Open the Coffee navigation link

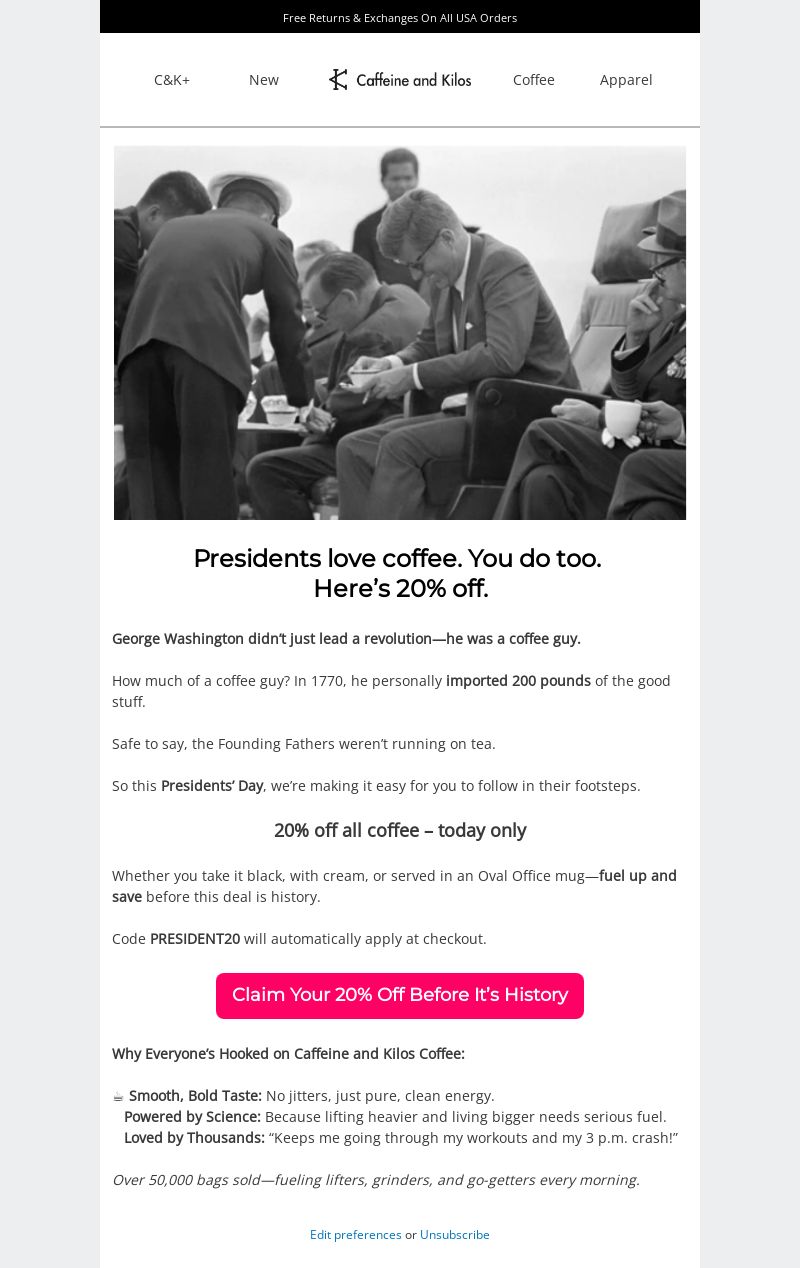(x=534, y=80)
